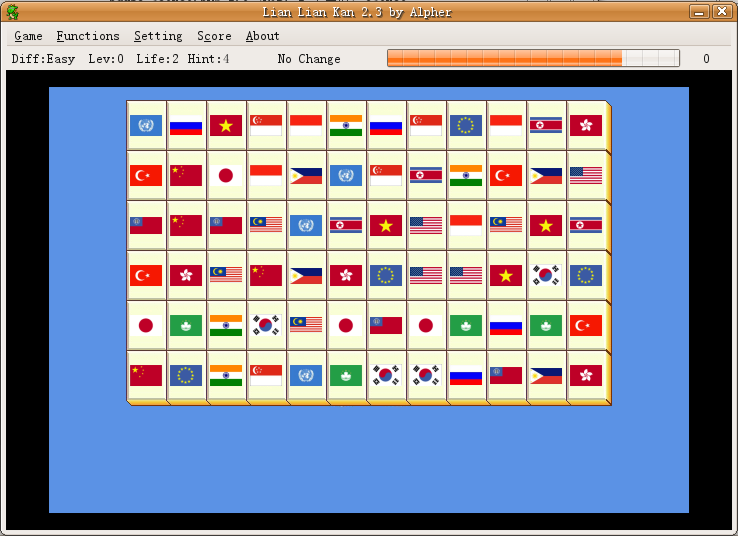The width and height of the screenshot is (738, 536).
Task: Click the 'Lev:0' level indicator
Action: tap(106, 59)
